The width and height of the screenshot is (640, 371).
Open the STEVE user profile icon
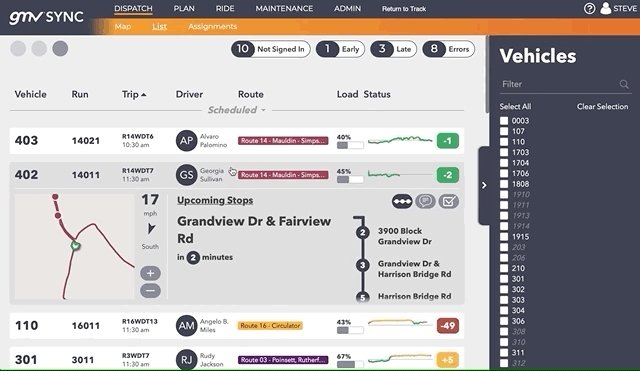point(606,8)
